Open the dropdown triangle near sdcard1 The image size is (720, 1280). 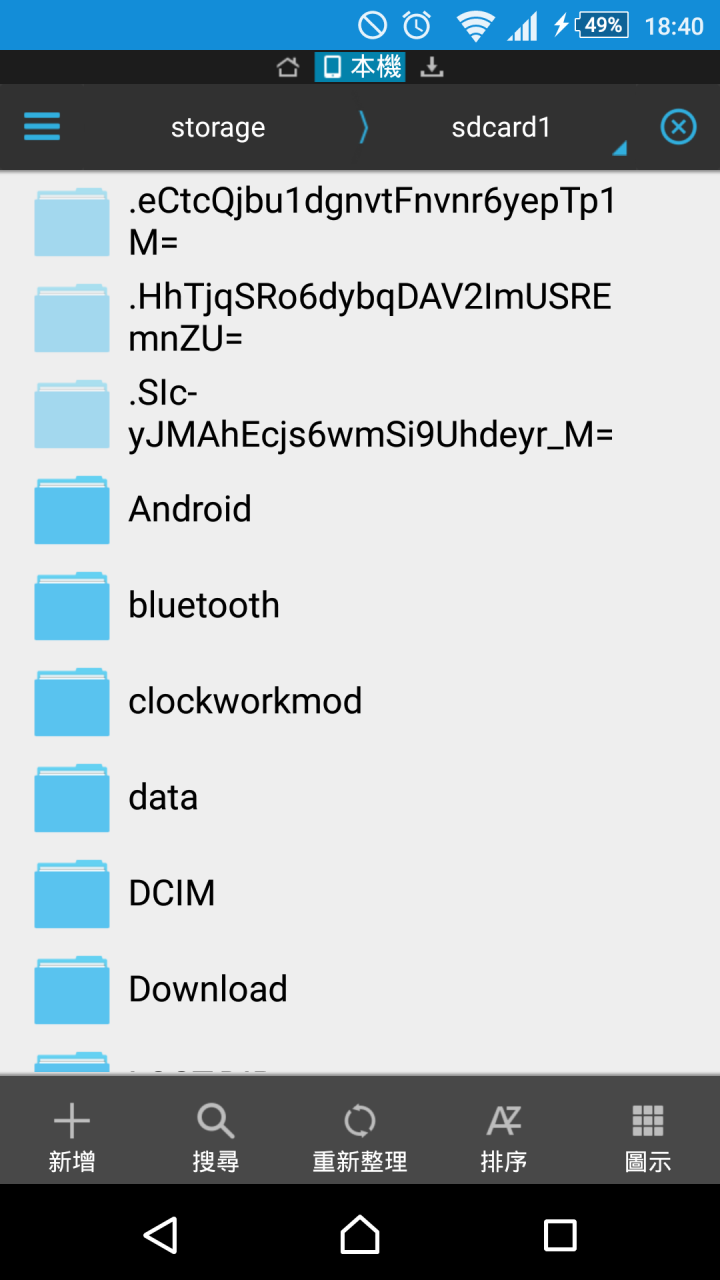(x=619, y=149)
